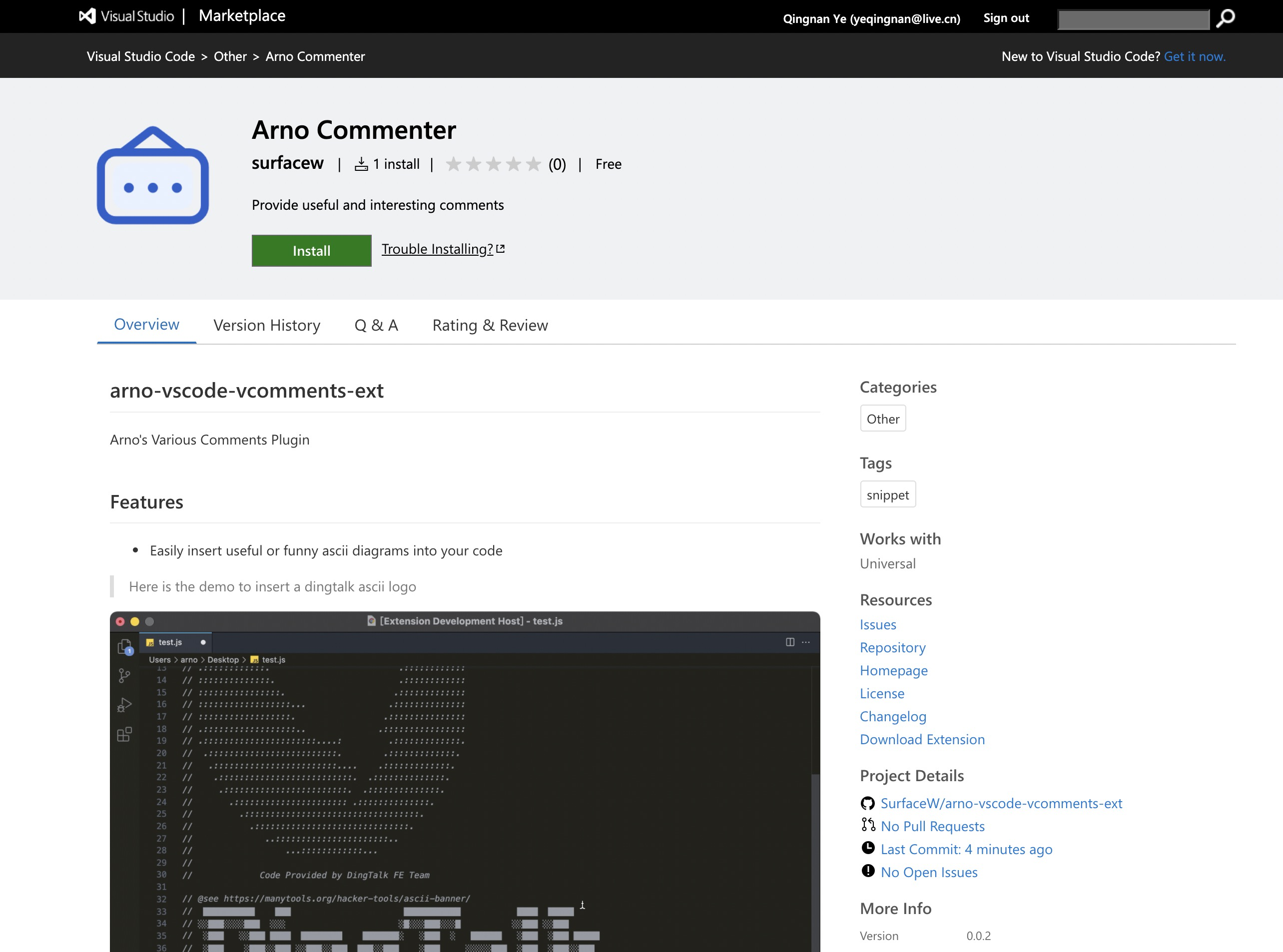Click the Visual Studio logo icon
The height and width of the screenshot is (952, 1283).
tap(87, 16)
